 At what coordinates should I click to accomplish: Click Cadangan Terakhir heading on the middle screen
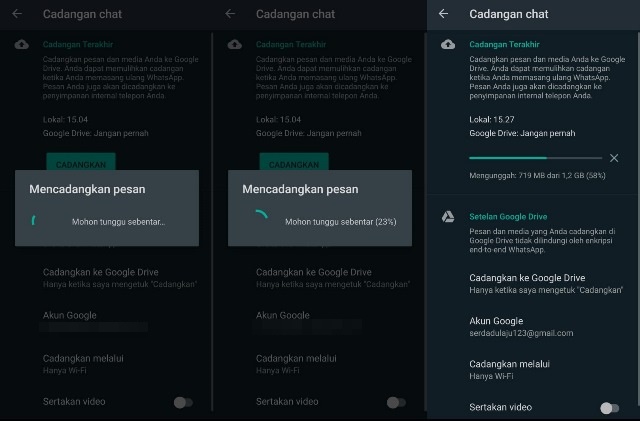pyautogui.click(x=291, y=45)
